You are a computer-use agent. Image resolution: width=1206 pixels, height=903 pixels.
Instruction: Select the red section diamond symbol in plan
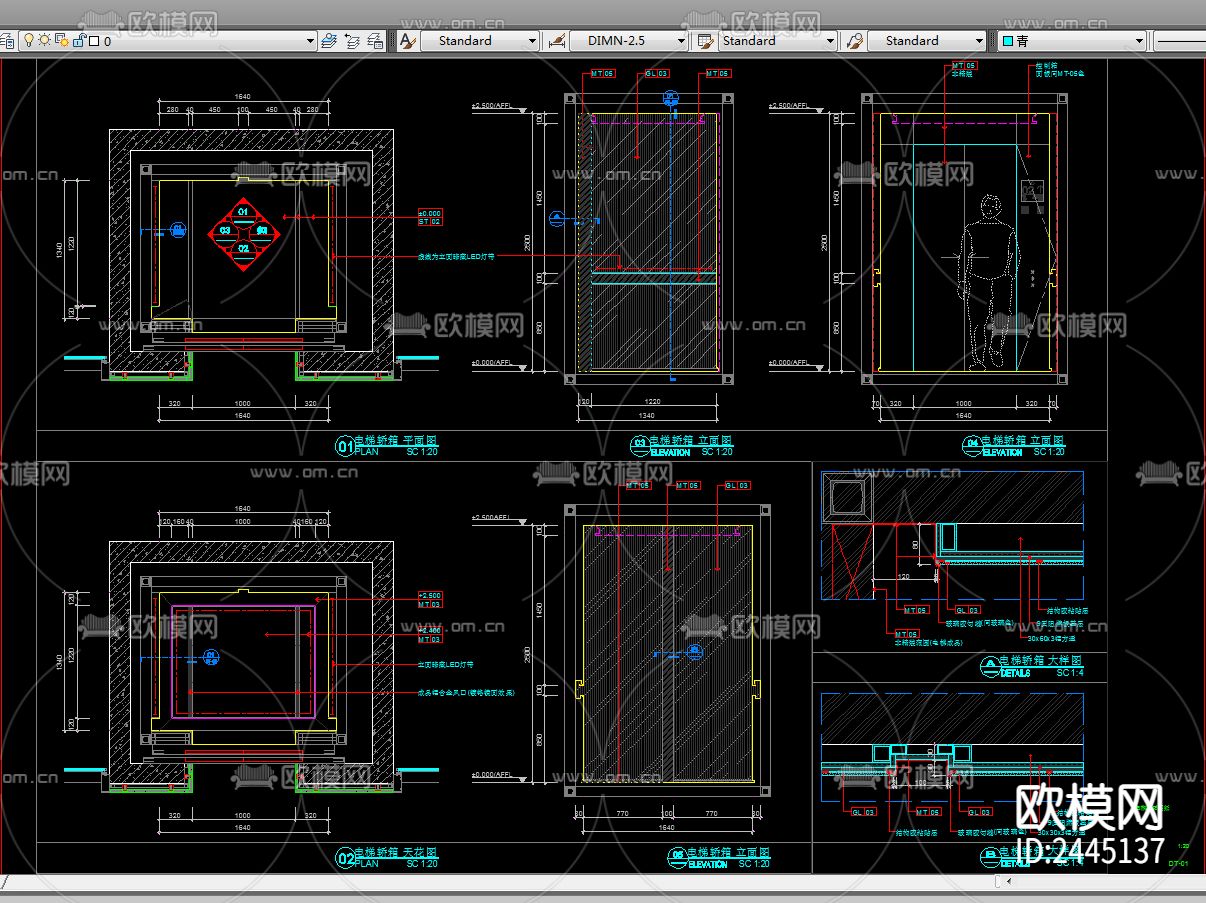click(x=242, y=234)
